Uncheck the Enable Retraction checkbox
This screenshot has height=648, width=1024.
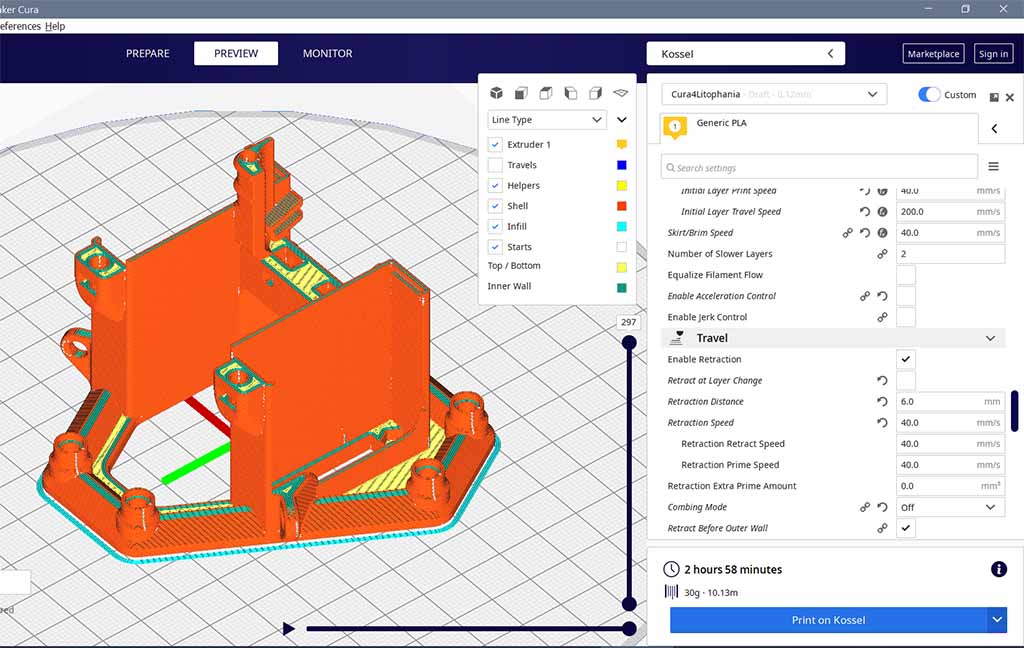click(x=906, y=359)
